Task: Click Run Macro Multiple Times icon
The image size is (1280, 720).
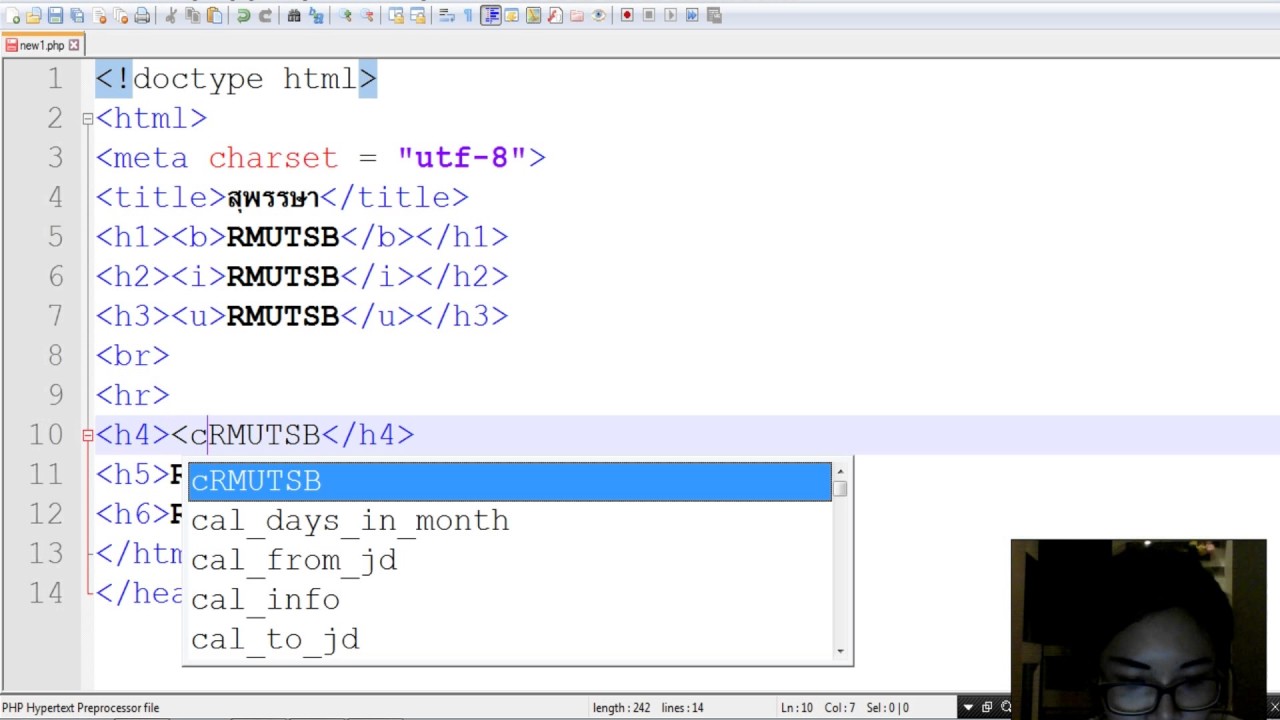Action: pyautogui.click(x=692, y=15)
